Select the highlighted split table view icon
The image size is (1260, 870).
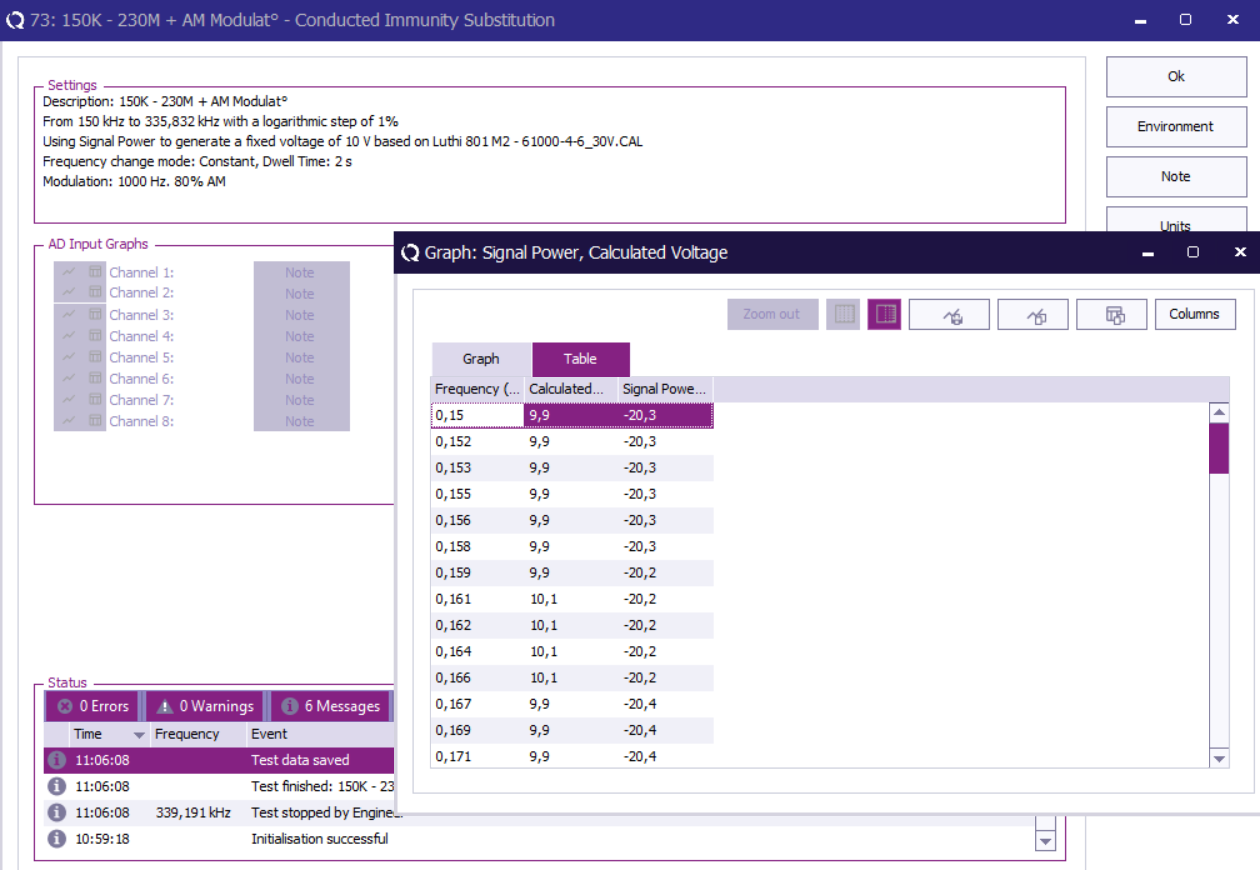click(x=884, y=314)
